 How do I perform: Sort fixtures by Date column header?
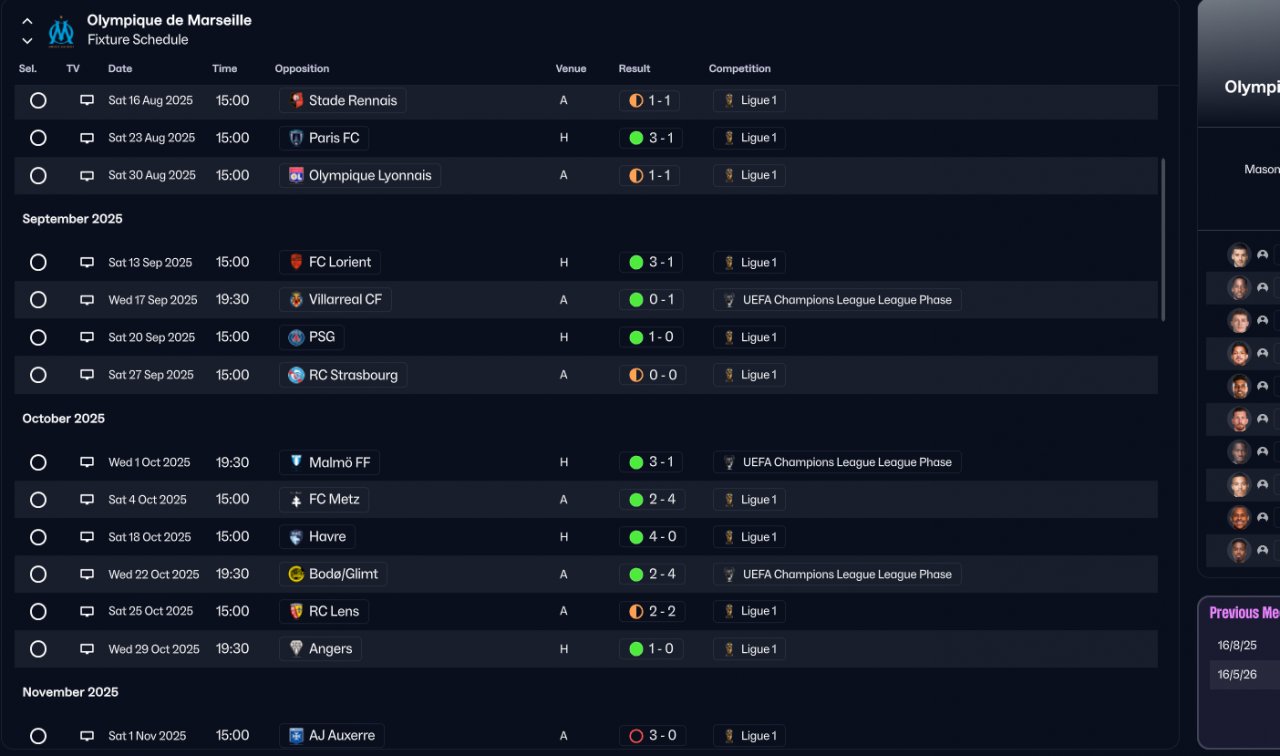pos(120,69)
